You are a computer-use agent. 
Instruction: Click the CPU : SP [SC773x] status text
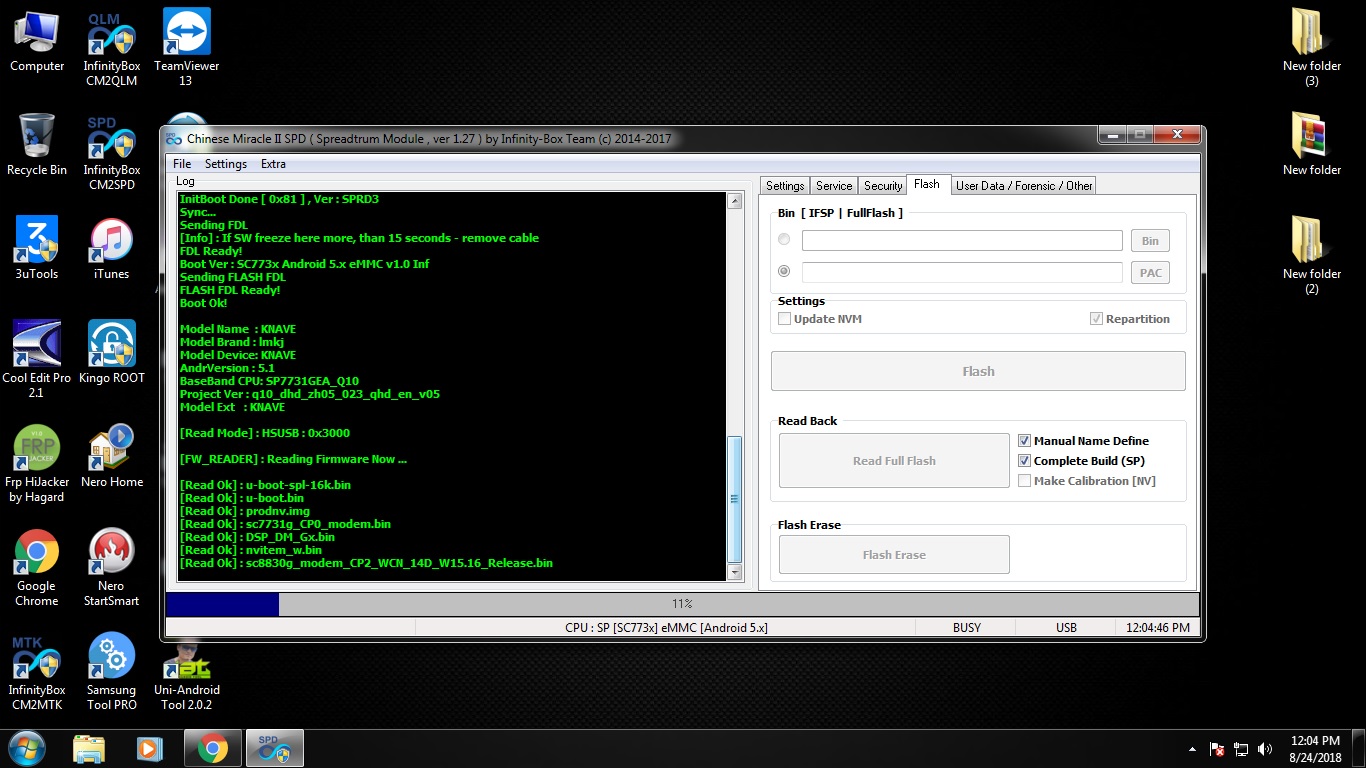[666, 628]
